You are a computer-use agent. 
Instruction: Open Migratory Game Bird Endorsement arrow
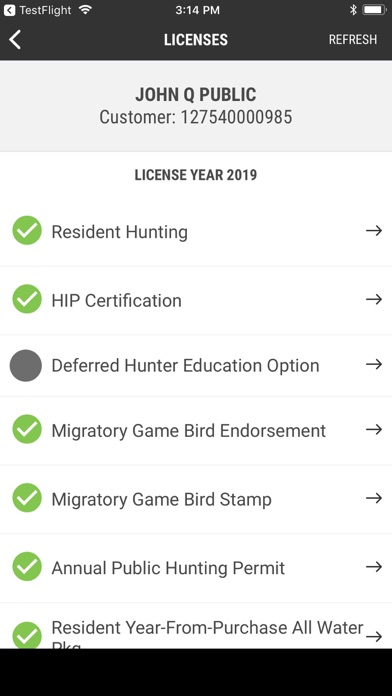374,429
